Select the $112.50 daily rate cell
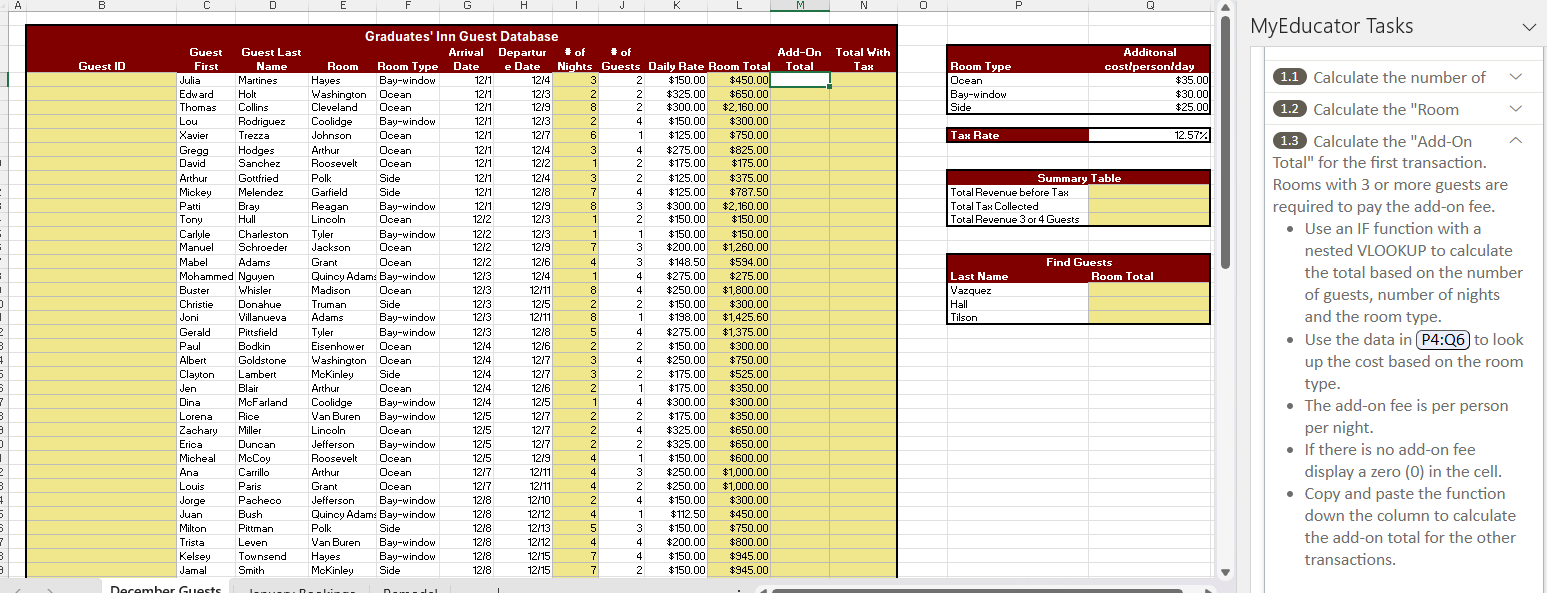 point(677,514)
